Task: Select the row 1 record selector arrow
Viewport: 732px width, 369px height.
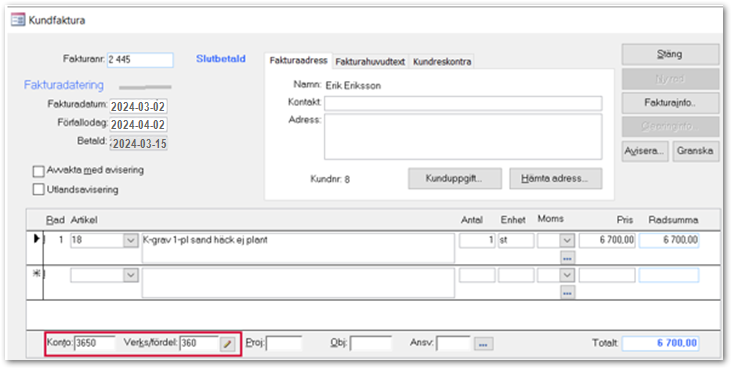Action: point(36,240)
